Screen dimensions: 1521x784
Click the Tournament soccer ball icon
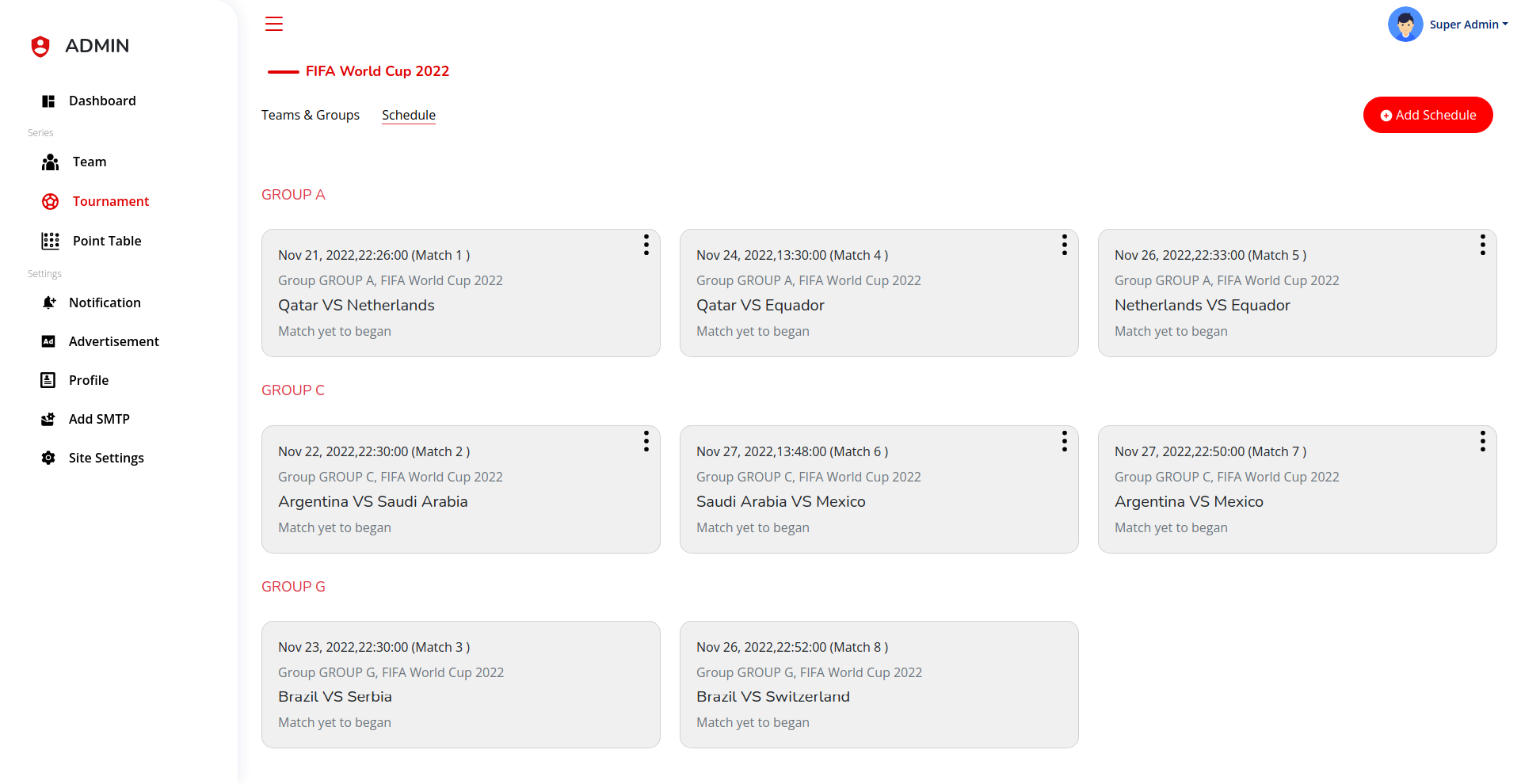point(51,202)
